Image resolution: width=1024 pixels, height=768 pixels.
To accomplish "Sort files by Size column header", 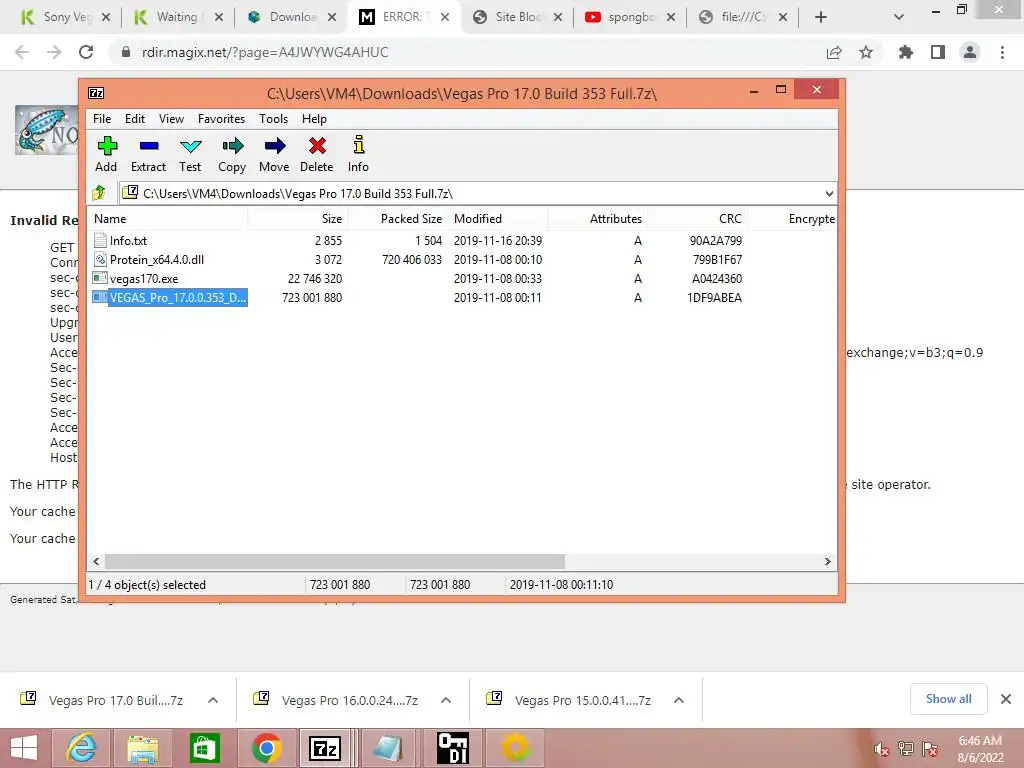I will (298, 219).
